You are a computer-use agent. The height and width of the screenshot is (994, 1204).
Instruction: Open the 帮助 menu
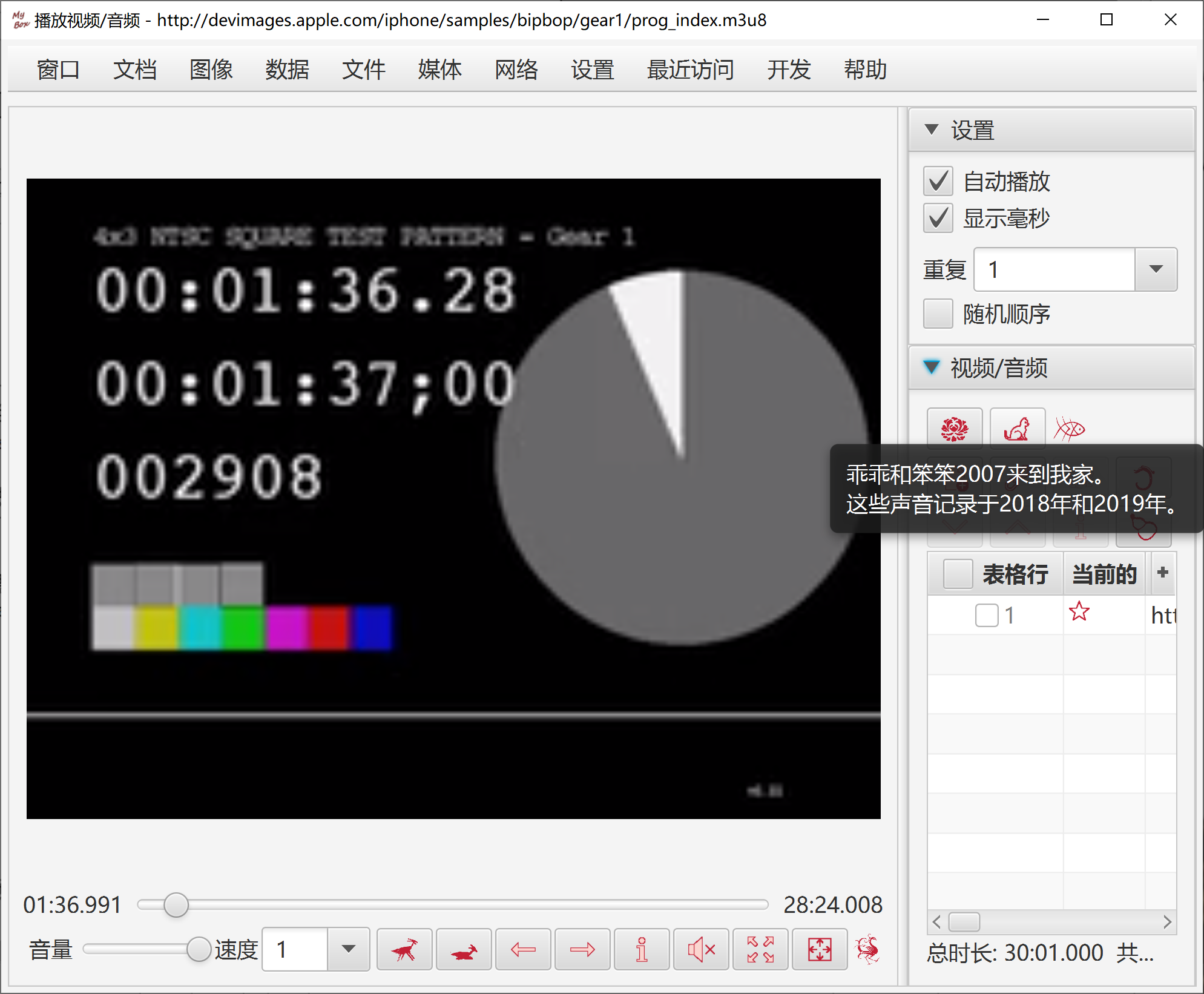click(x=865, y=70)
